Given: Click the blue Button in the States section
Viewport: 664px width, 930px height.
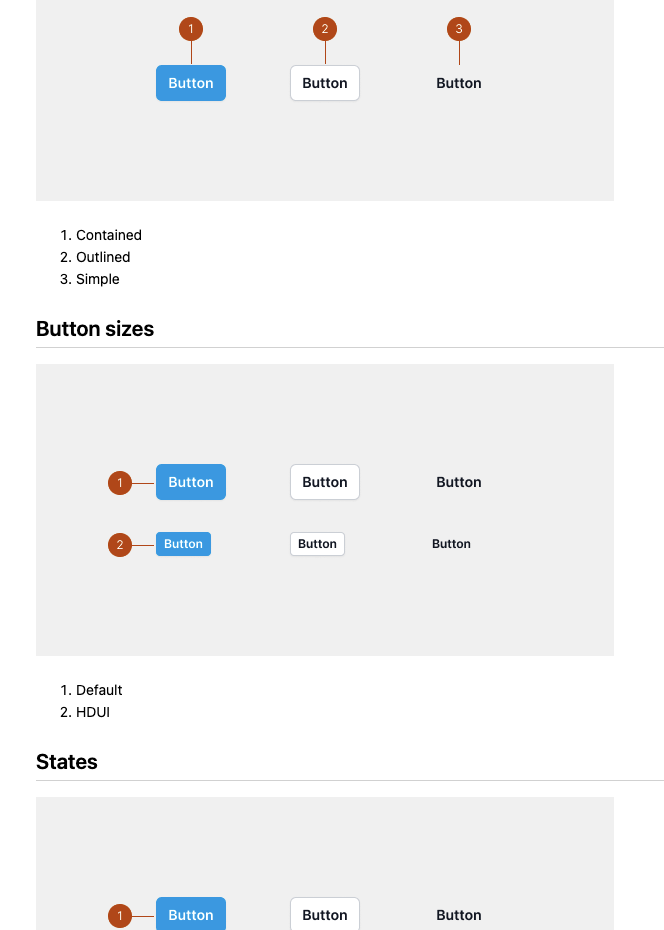Looking at the screenshot, I should (x=191, y=915).
